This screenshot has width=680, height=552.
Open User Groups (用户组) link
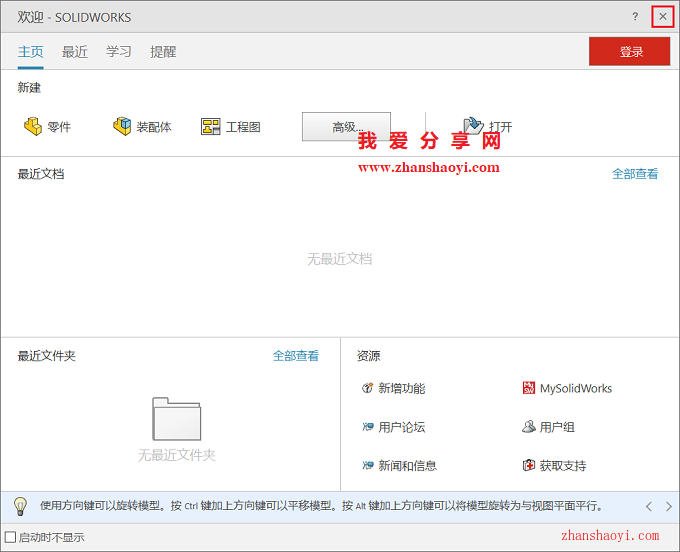548,427
